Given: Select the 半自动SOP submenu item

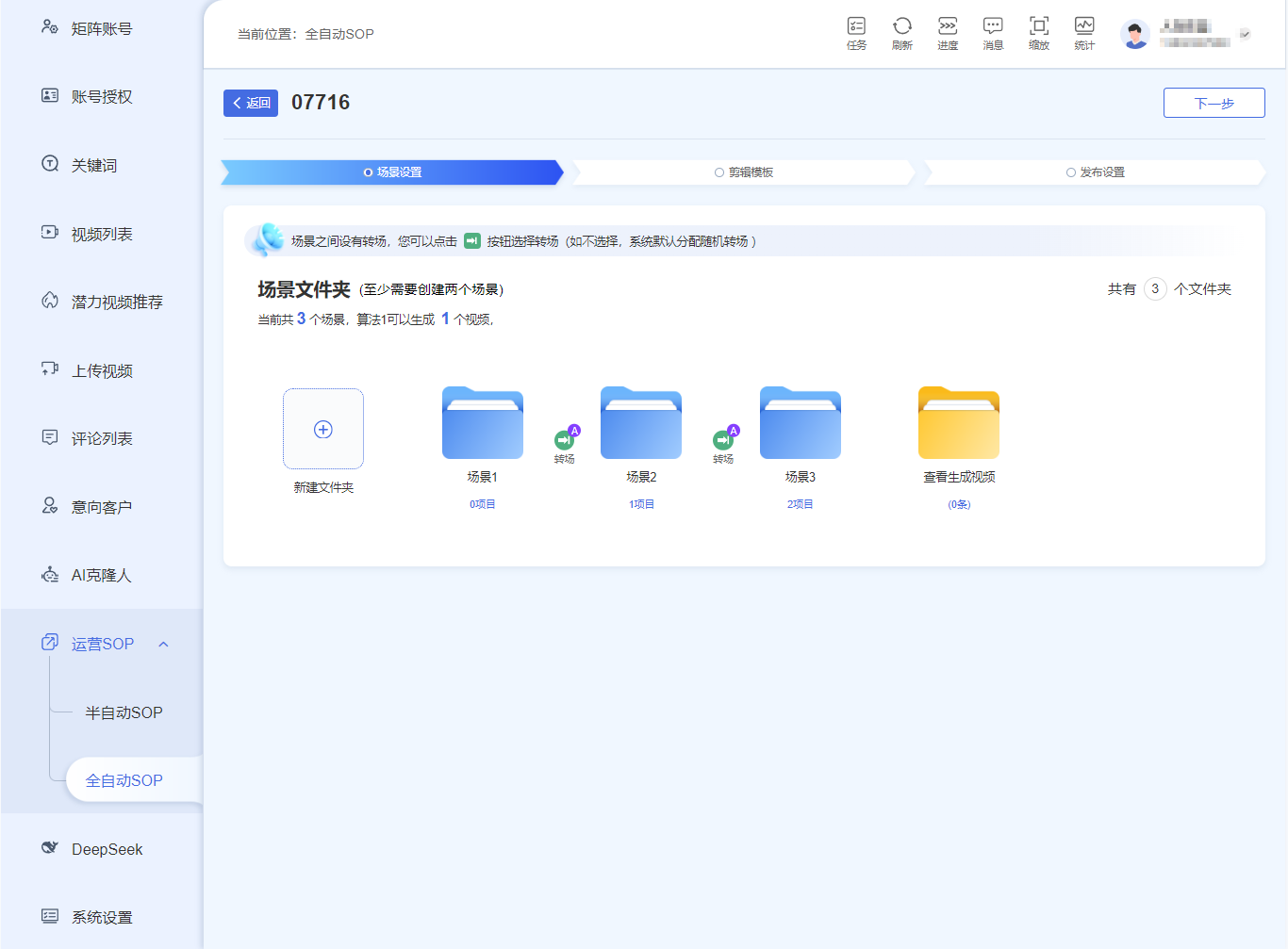Looking at the screenshot, I should click(124, 712).
